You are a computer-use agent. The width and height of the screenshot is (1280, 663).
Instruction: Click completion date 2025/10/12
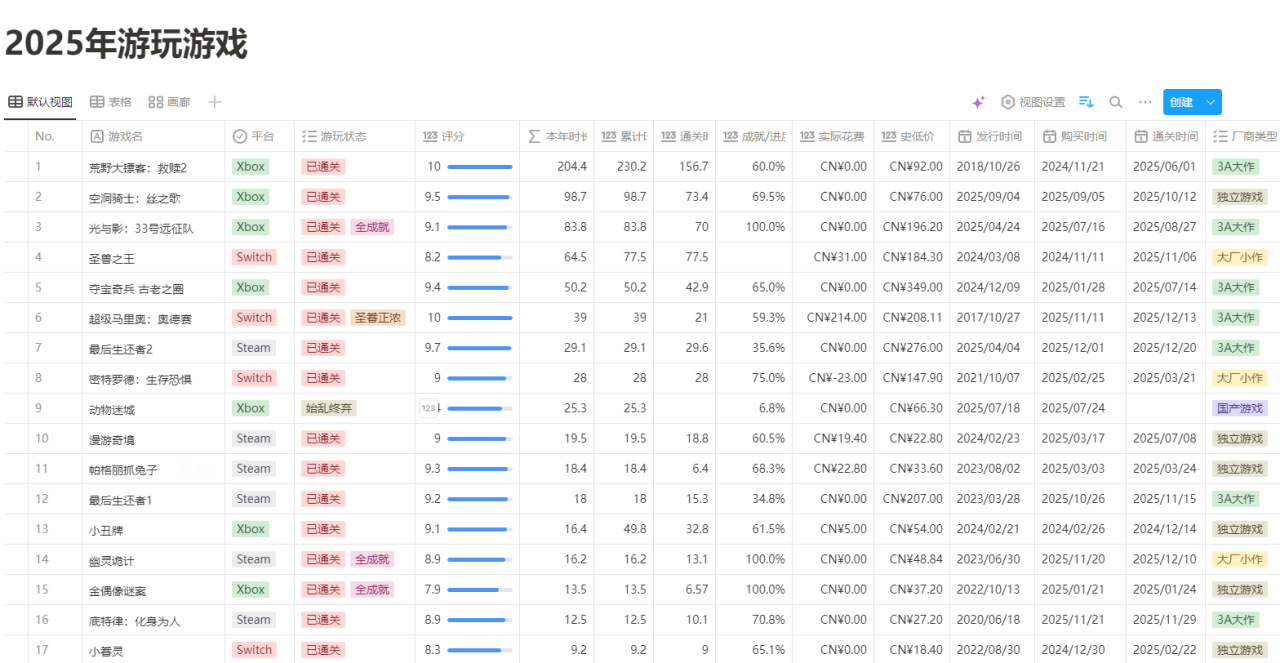click(x=1164, y=197)
